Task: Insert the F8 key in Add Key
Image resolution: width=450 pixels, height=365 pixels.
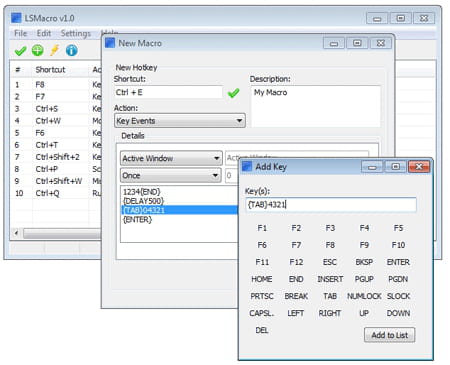Action: coord(330,245)
